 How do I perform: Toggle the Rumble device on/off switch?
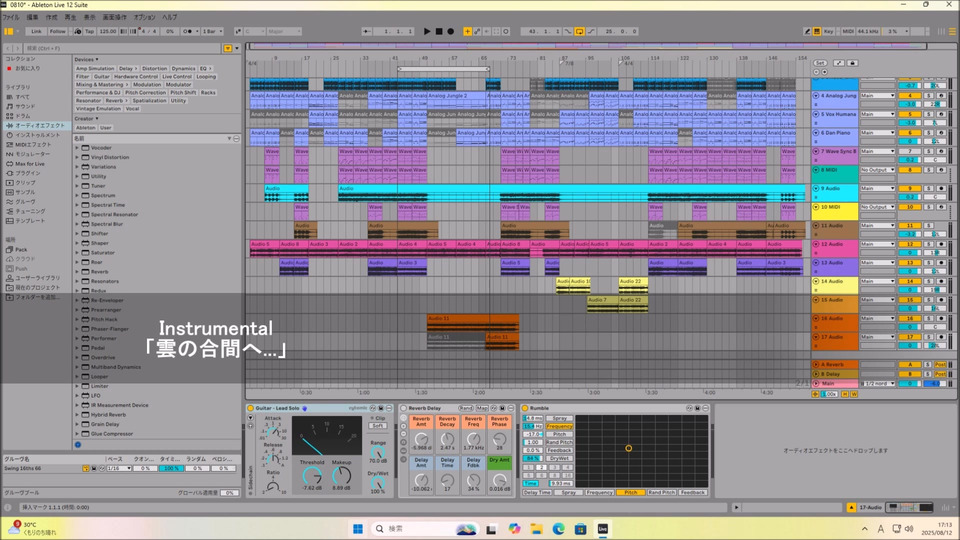point(525,408)
